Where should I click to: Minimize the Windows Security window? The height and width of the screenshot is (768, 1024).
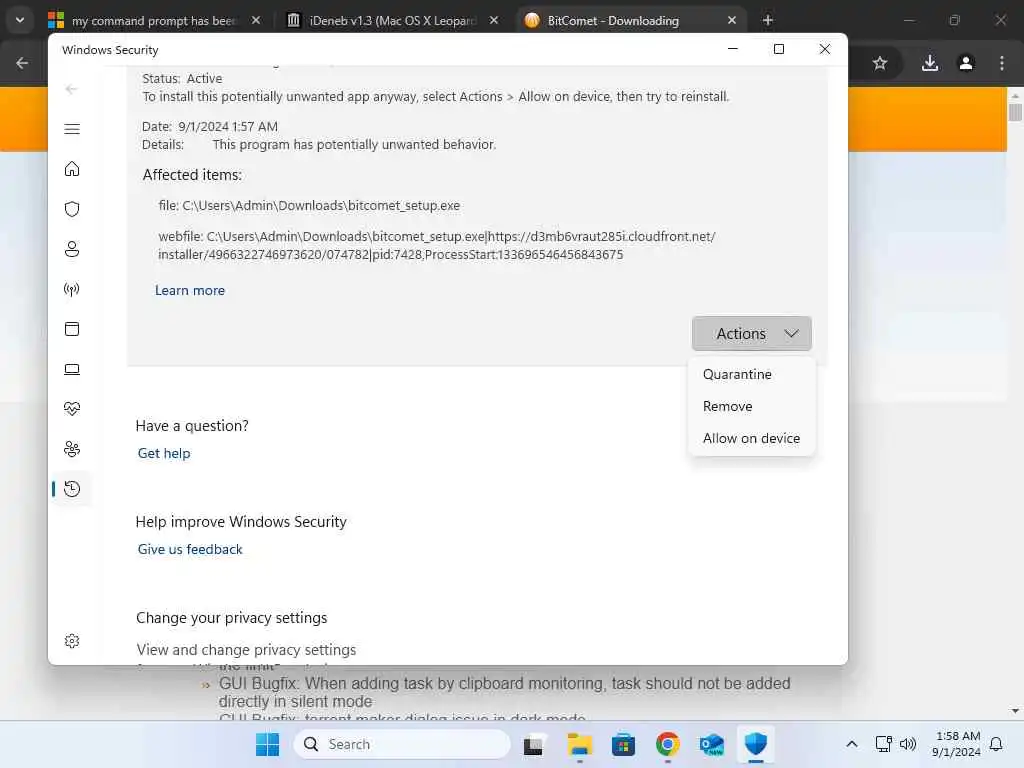[x=733, y=49]
